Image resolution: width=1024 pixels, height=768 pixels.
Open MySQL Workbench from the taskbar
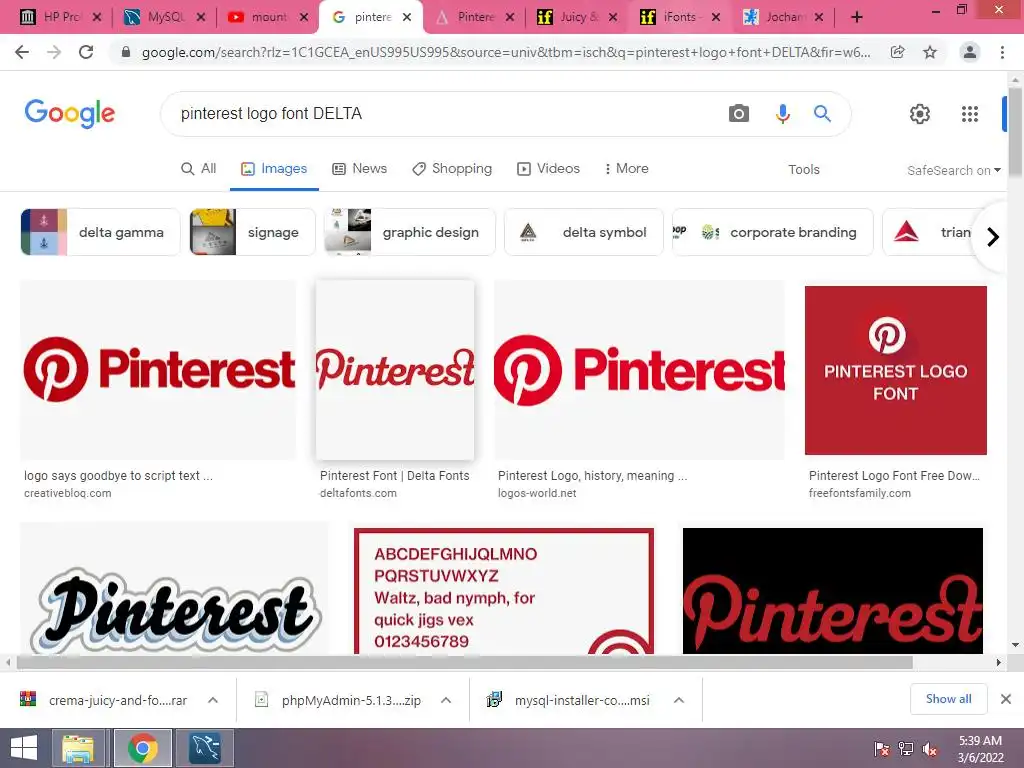point(206,748)
